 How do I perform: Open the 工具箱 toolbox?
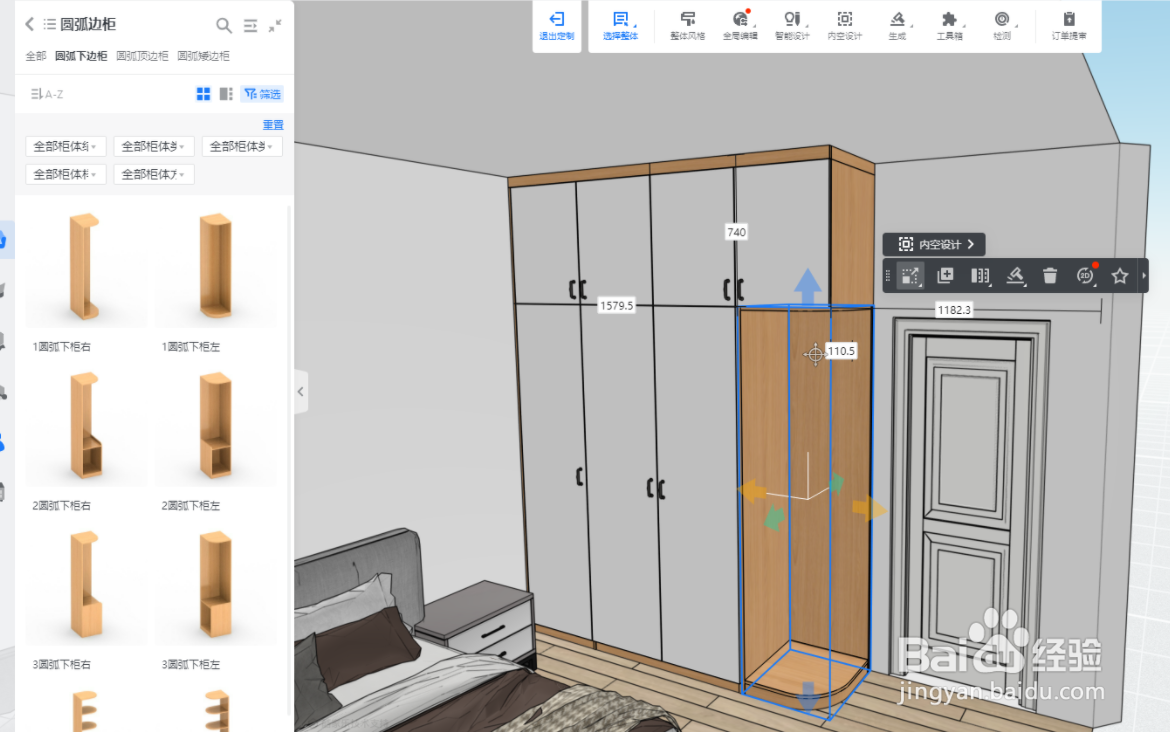(x=949, y=25)
